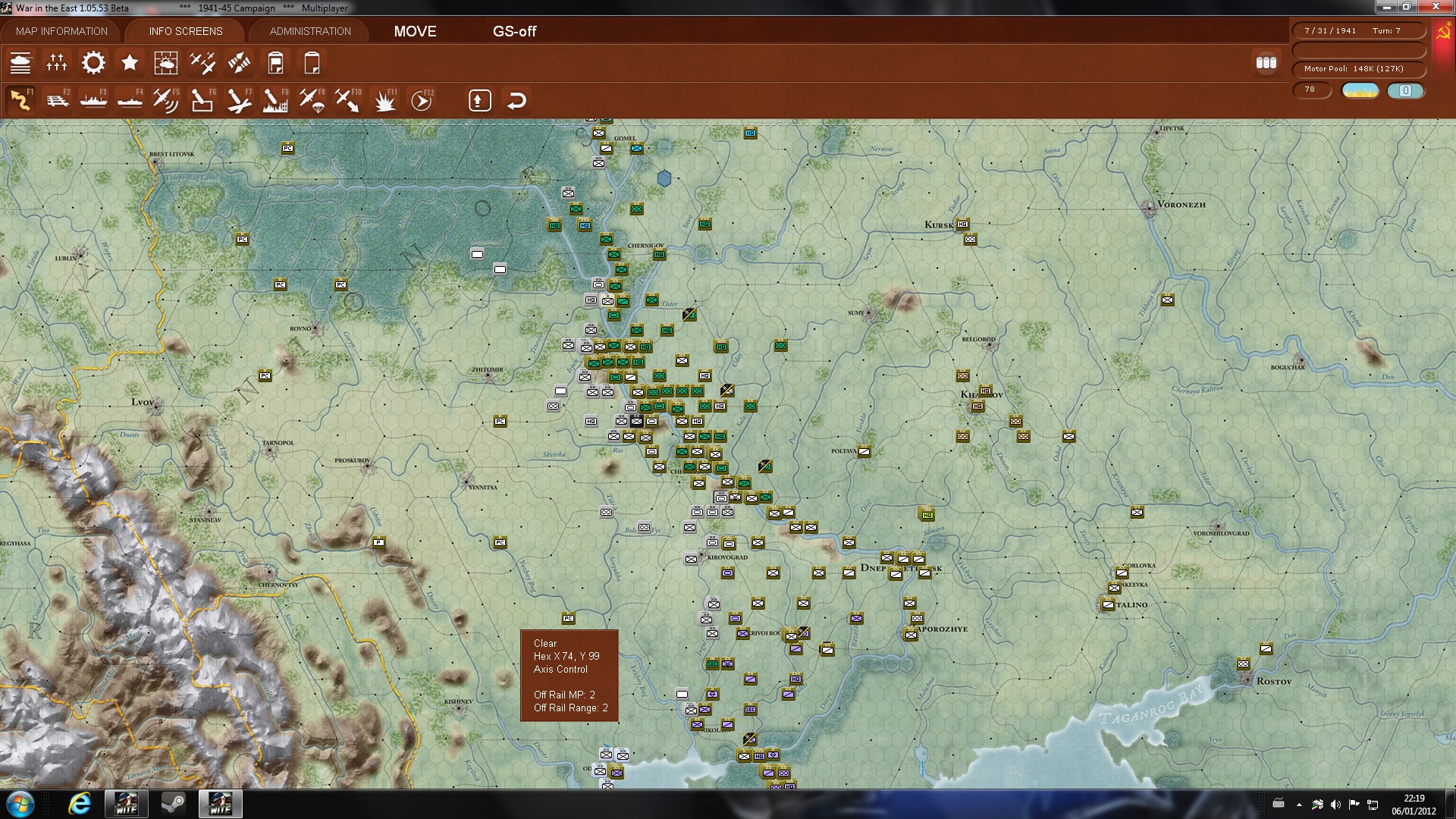
Task: Click the blue hexagon marker near Gomel
Action: click(x=664, y=178)
